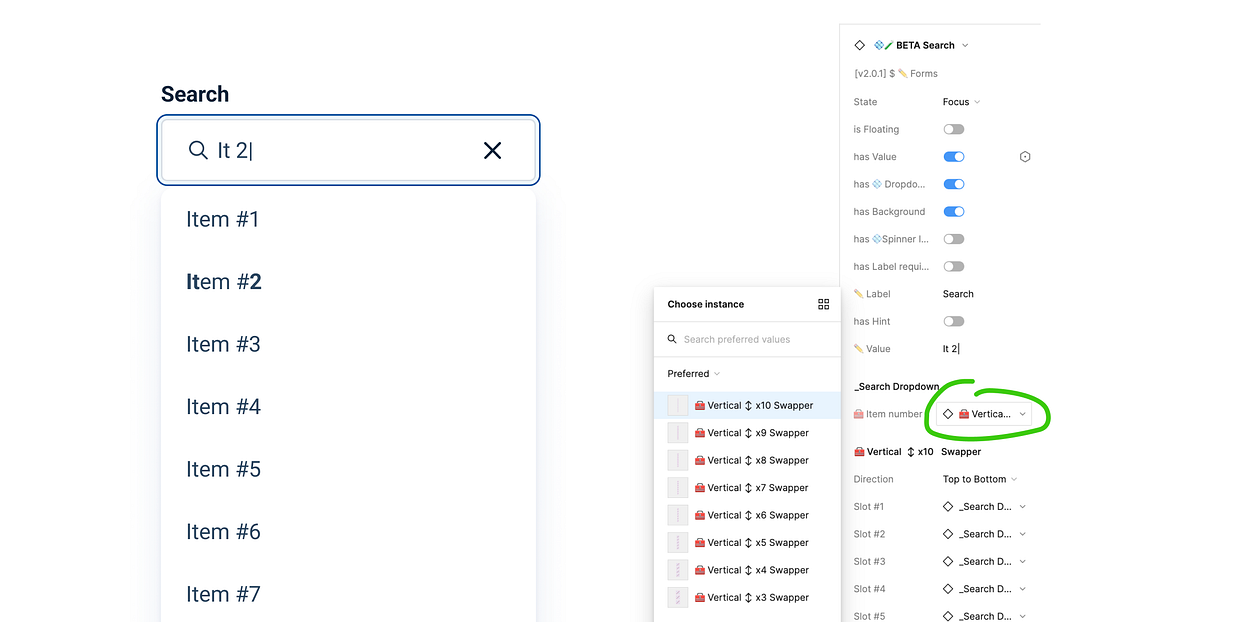The width and height of the screenshot is (1250, 622).
Task: Choose Vertical x7 Swapper instance
Action: (747, 488)
